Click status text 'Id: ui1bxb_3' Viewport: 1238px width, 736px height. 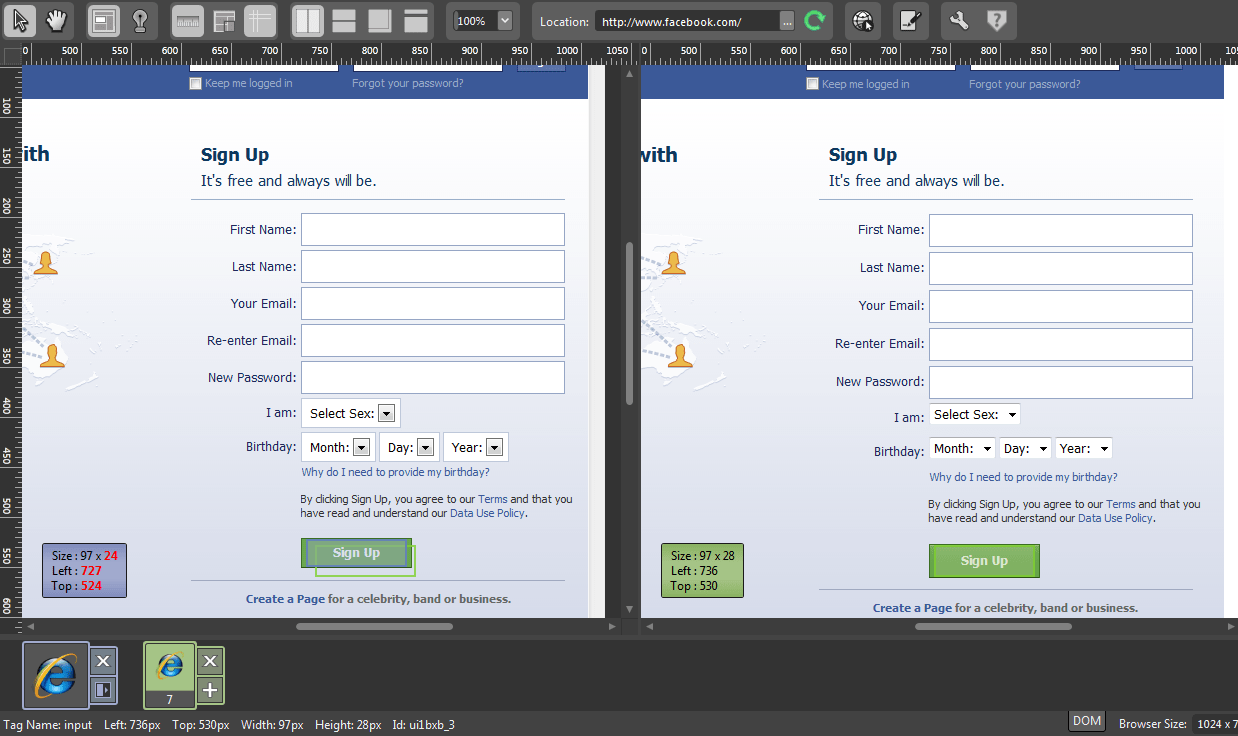pyautogui.click(x=425, y=725)
